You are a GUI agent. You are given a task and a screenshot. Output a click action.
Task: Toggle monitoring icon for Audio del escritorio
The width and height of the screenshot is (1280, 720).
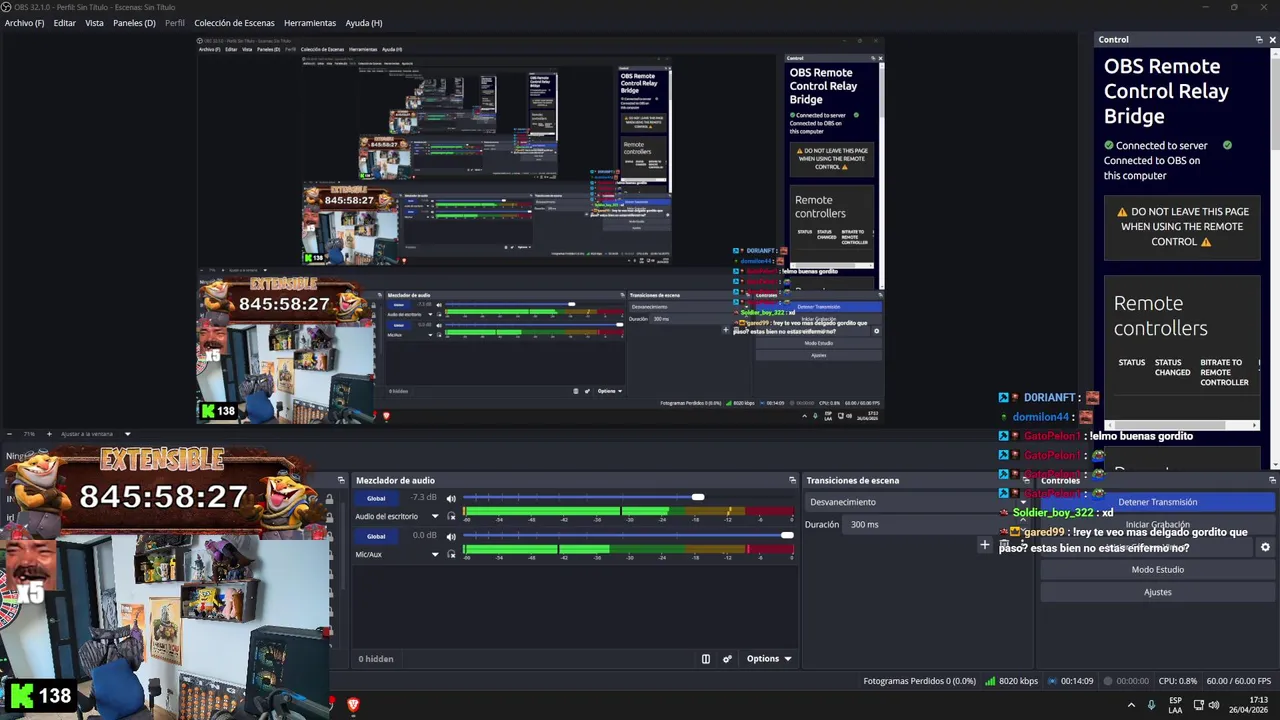(451, 517)
